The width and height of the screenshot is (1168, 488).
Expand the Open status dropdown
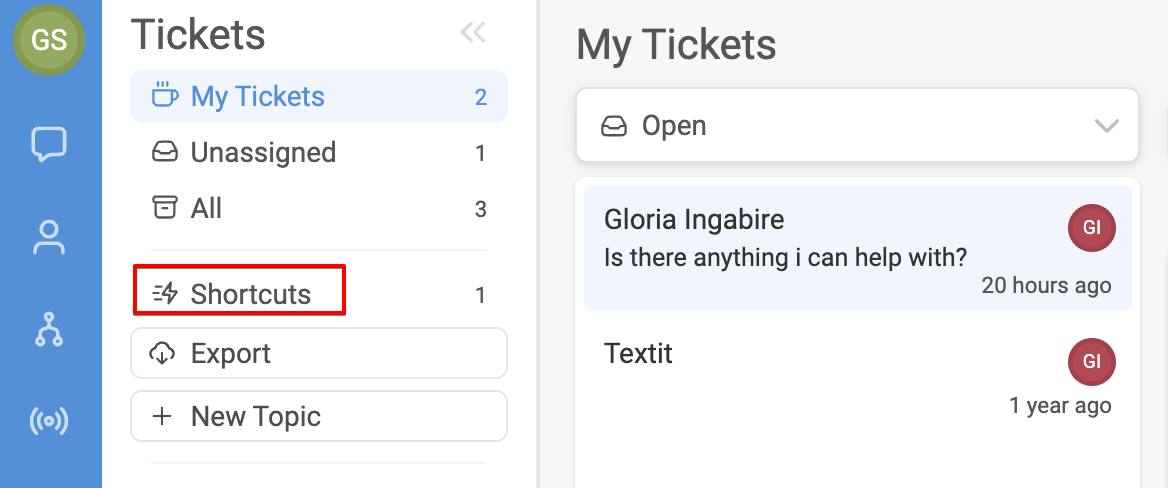pos(857,125)
